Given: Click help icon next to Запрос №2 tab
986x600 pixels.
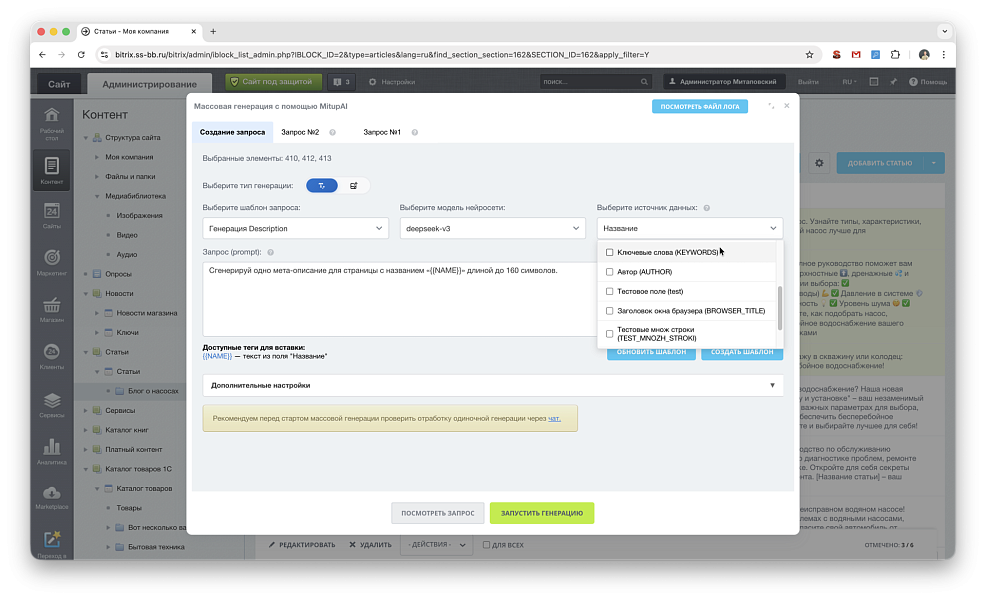Looking at the screenshot, I should (x=333, y=133).
